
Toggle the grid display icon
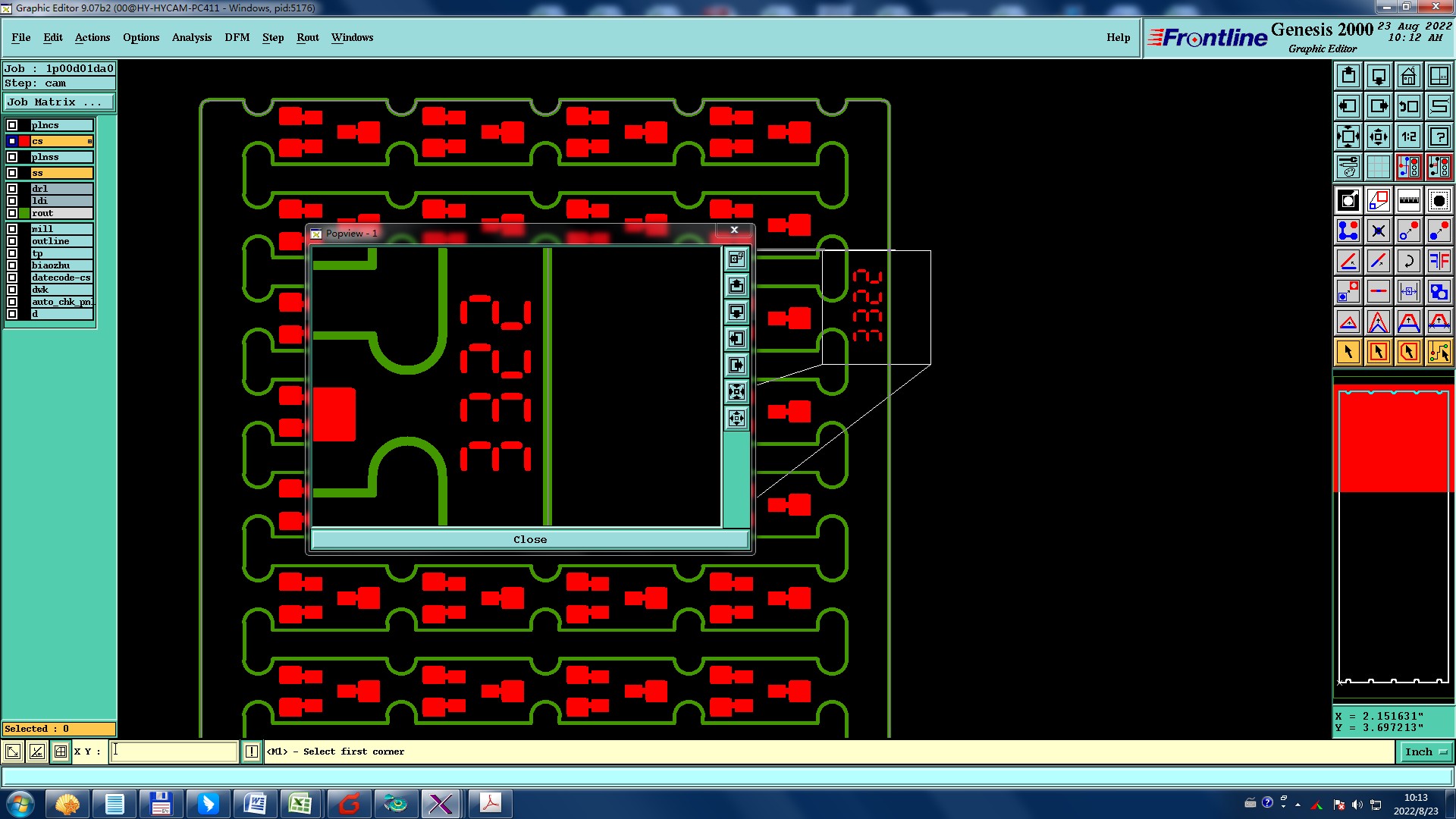[x=1379, y=167]
